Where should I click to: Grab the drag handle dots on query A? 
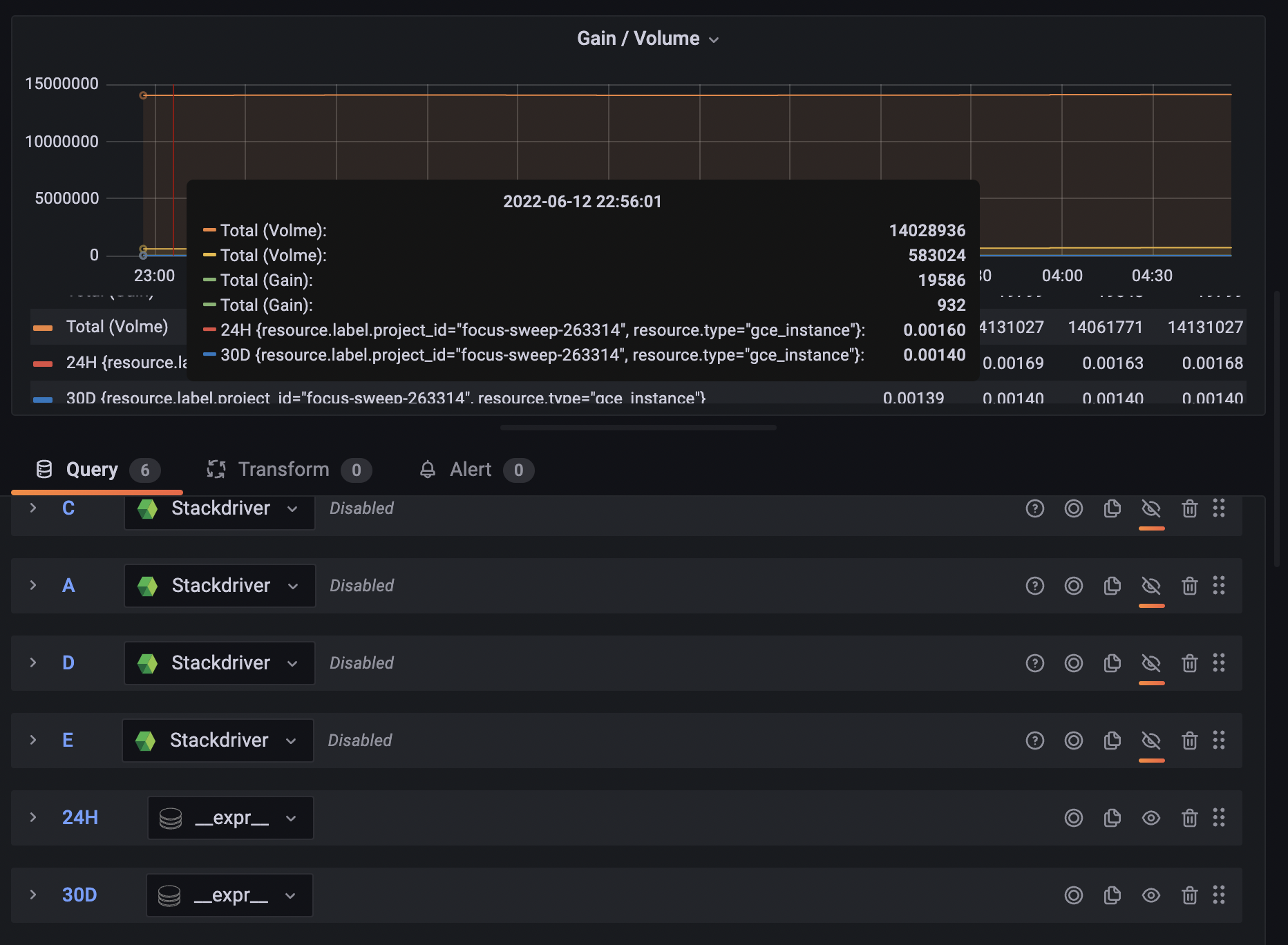(1220, 585)
